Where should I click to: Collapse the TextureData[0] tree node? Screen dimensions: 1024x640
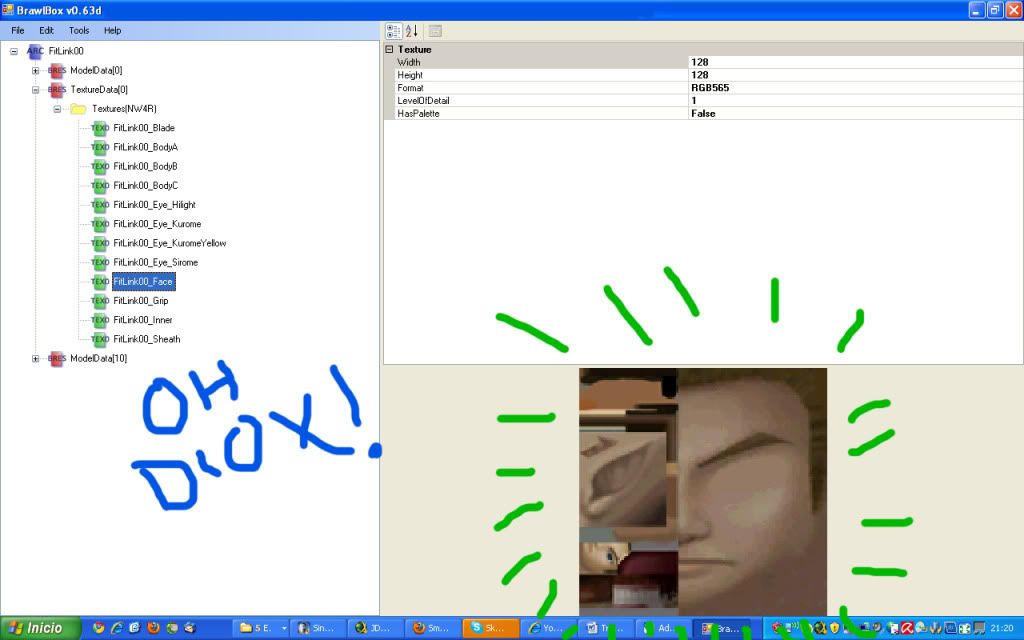click(36, 89)
